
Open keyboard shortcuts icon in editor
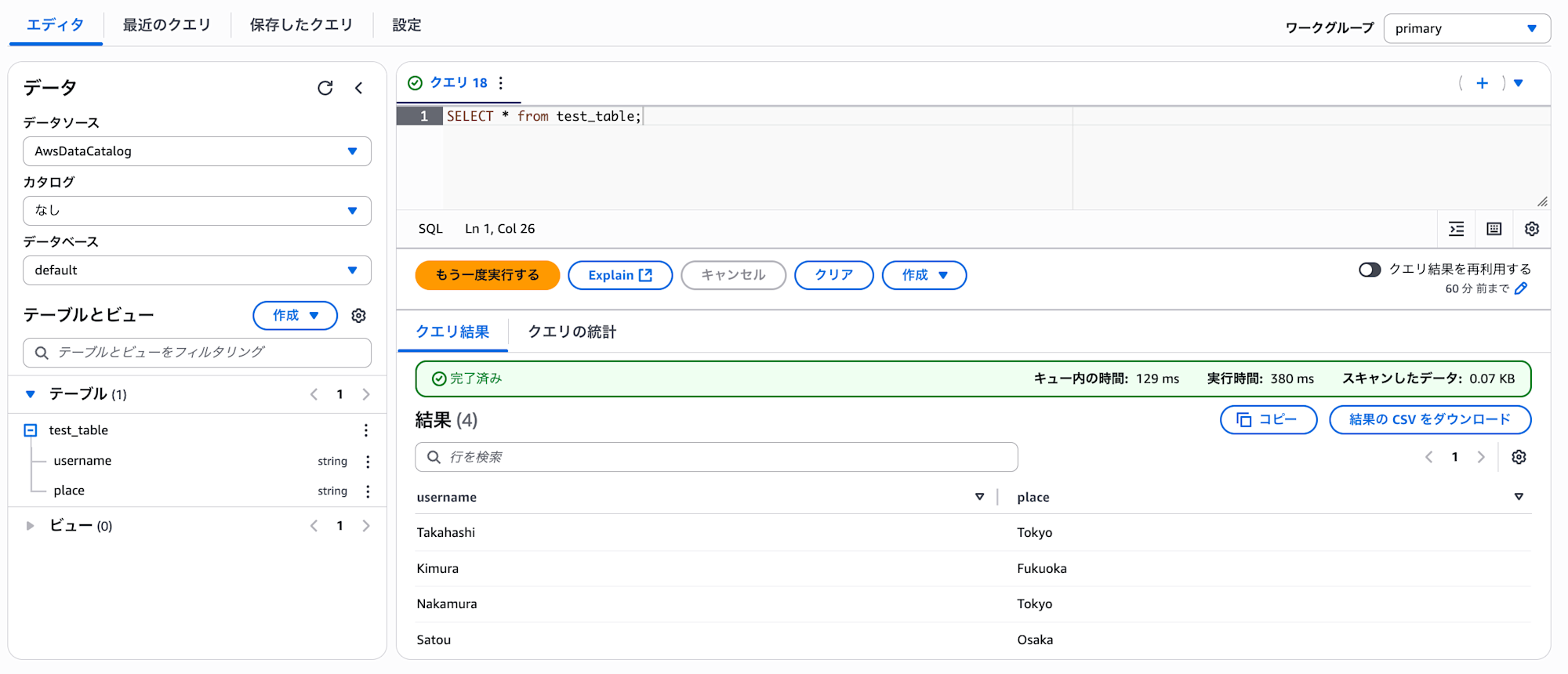point(1494,229)
